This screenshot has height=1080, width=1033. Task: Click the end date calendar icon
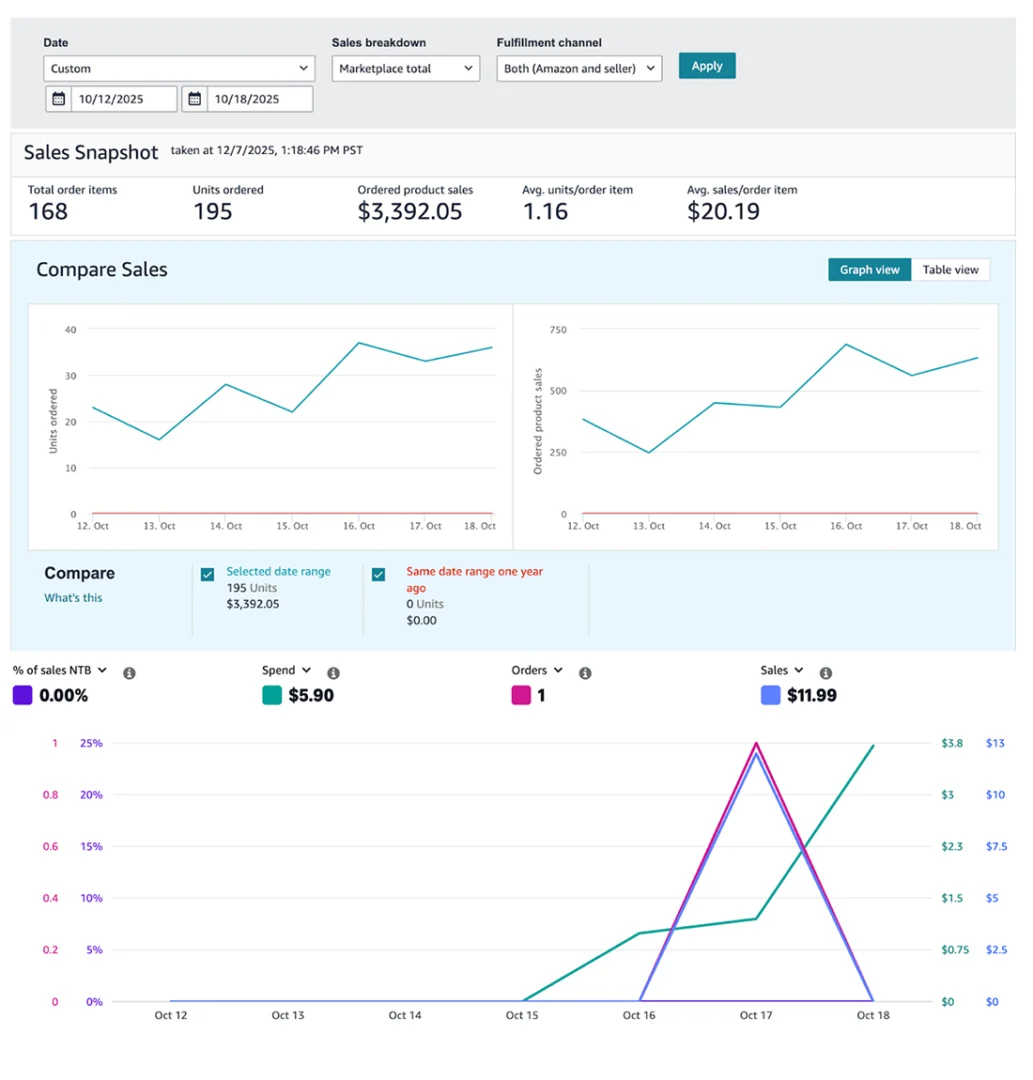[195, 99]
